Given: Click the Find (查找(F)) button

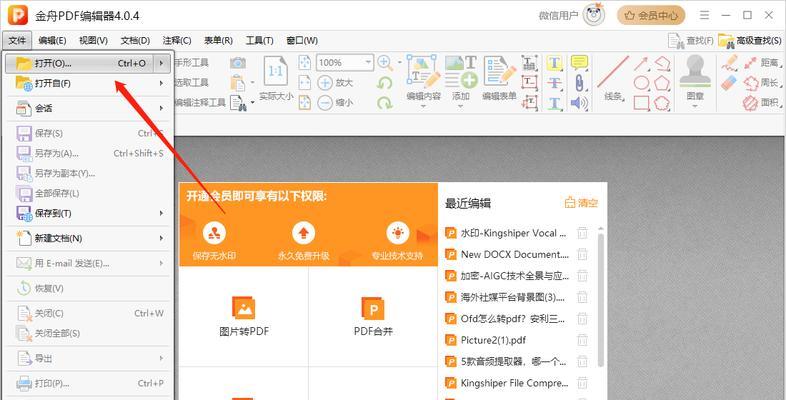Looking at the screenshot, I should (x=691, y=41).
